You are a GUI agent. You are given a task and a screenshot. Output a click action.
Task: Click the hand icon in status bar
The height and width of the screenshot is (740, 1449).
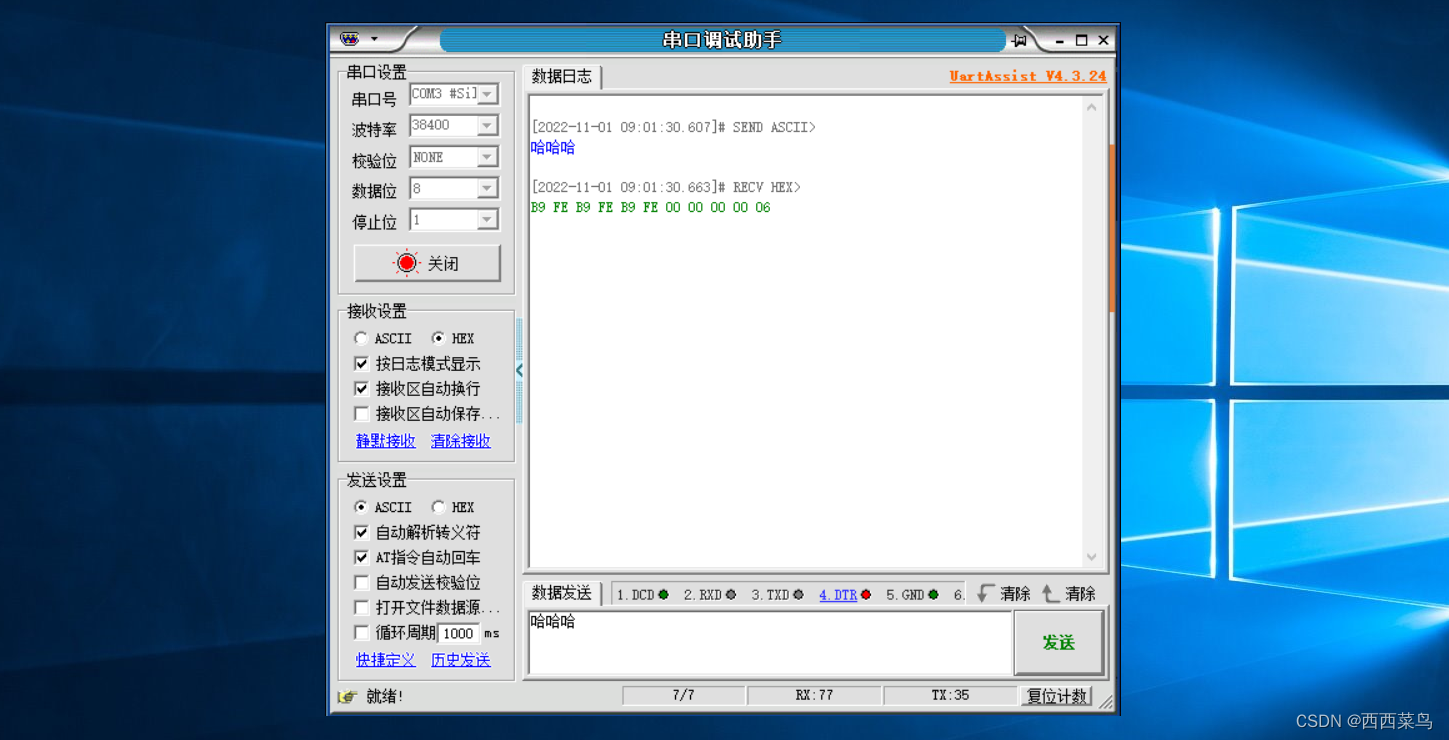[x=347, y=696]
